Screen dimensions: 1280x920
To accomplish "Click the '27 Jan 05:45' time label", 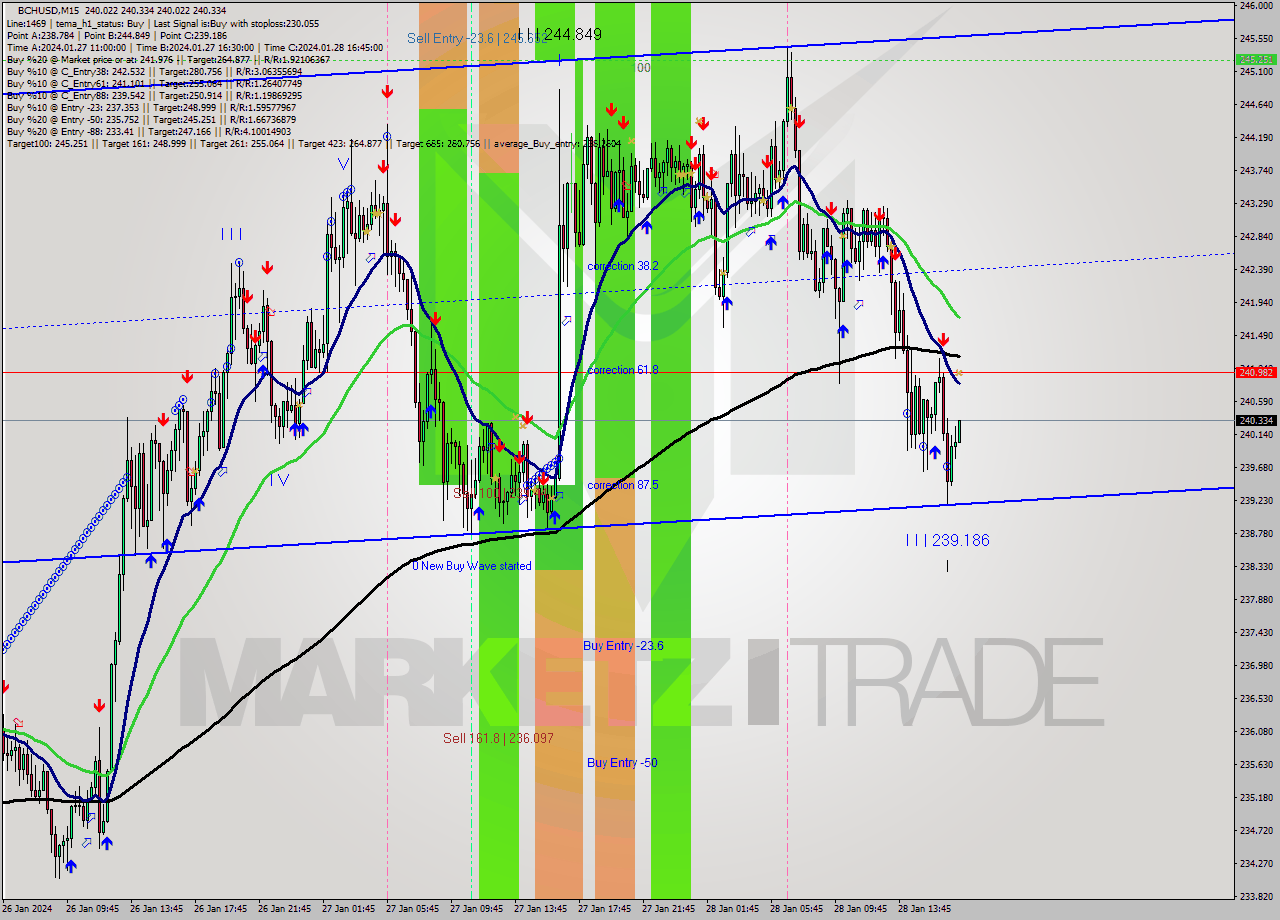I will pos(413,909).
